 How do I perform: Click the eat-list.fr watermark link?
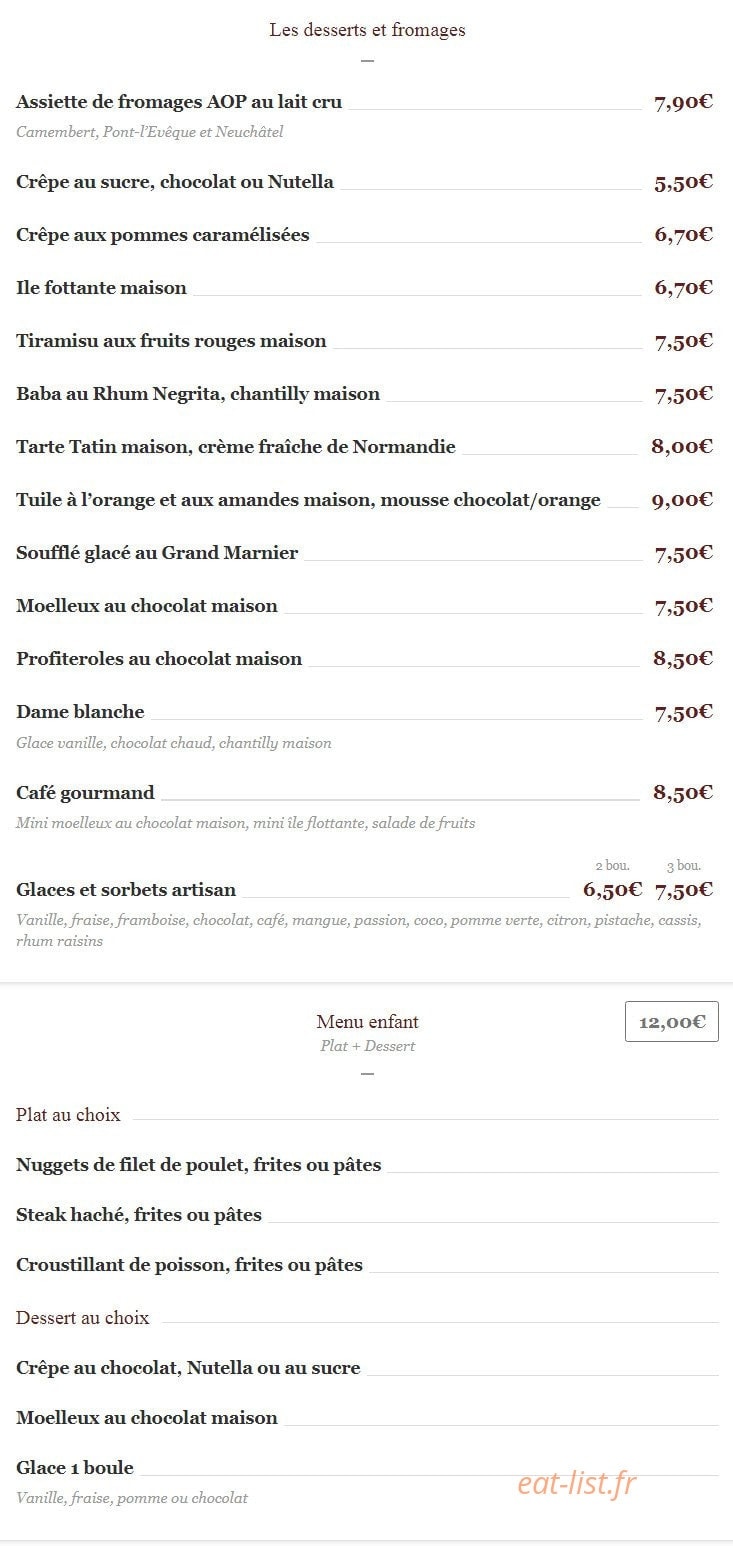[577, 1484]
